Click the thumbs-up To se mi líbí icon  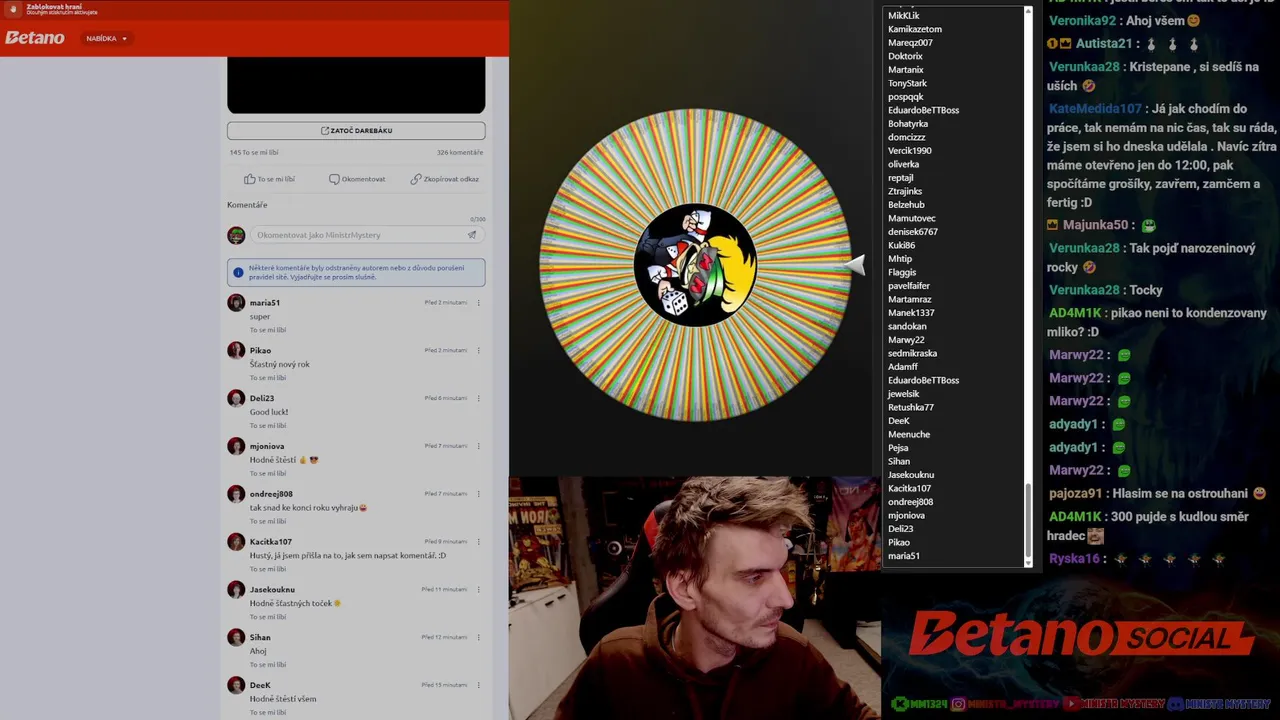click(249, 179)
